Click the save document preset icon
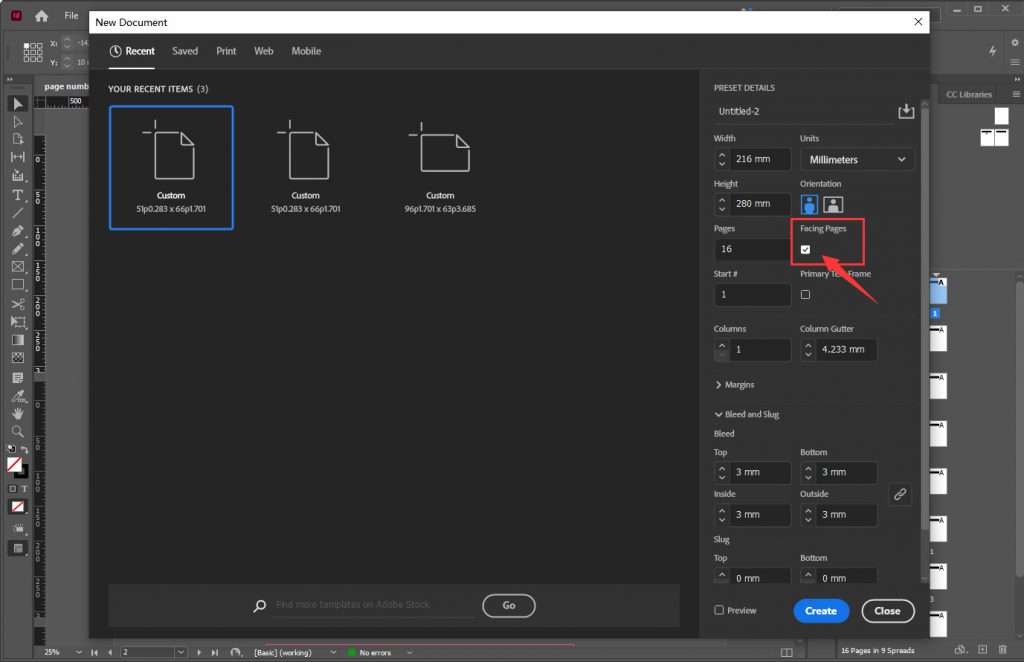The height and width of the screenshot is (662, 1024). coord(906,111)
